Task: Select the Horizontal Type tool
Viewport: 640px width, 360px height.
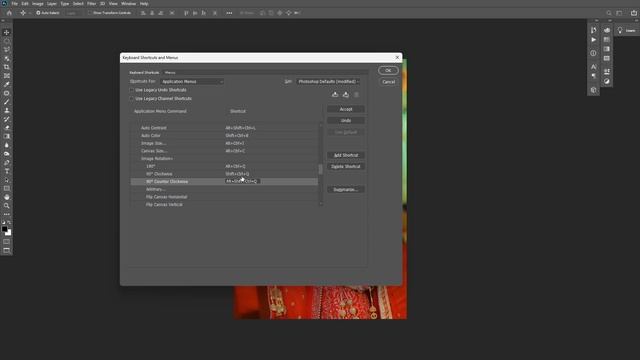Action: (x=7, y=171)
